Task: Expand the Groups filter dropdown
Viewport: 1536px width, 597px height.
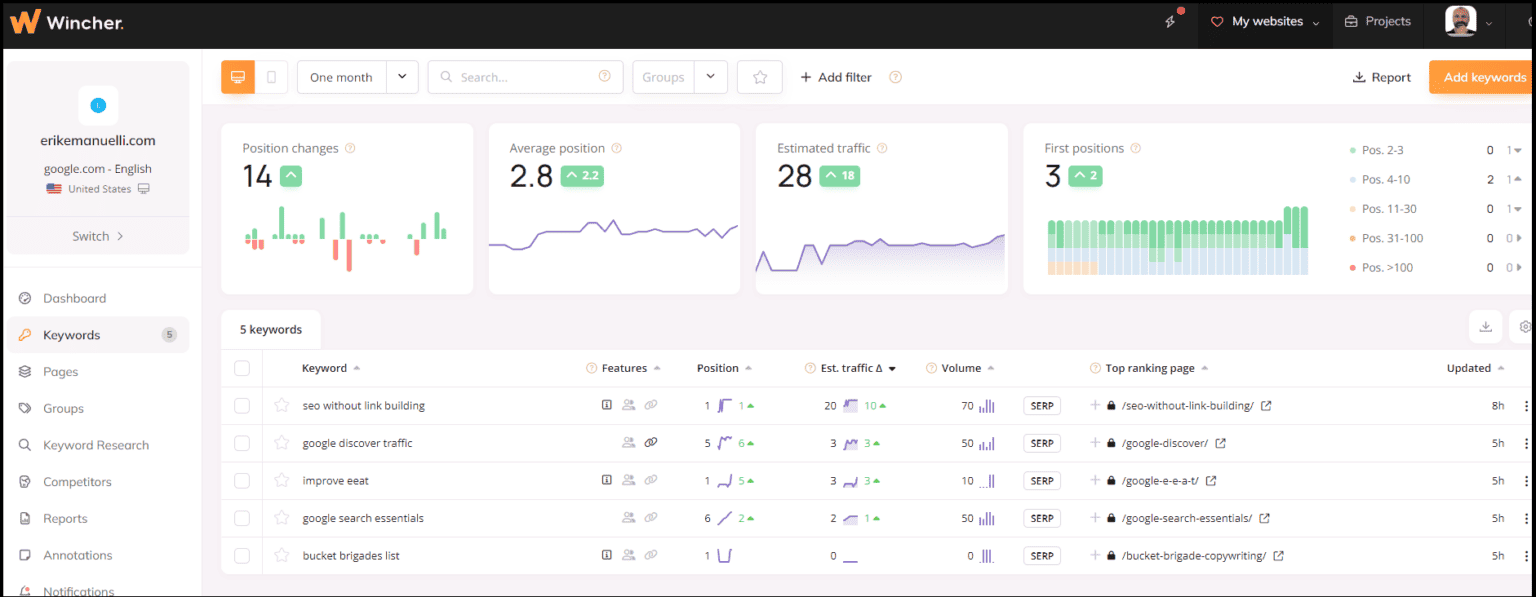Action: tap(711, 76)
